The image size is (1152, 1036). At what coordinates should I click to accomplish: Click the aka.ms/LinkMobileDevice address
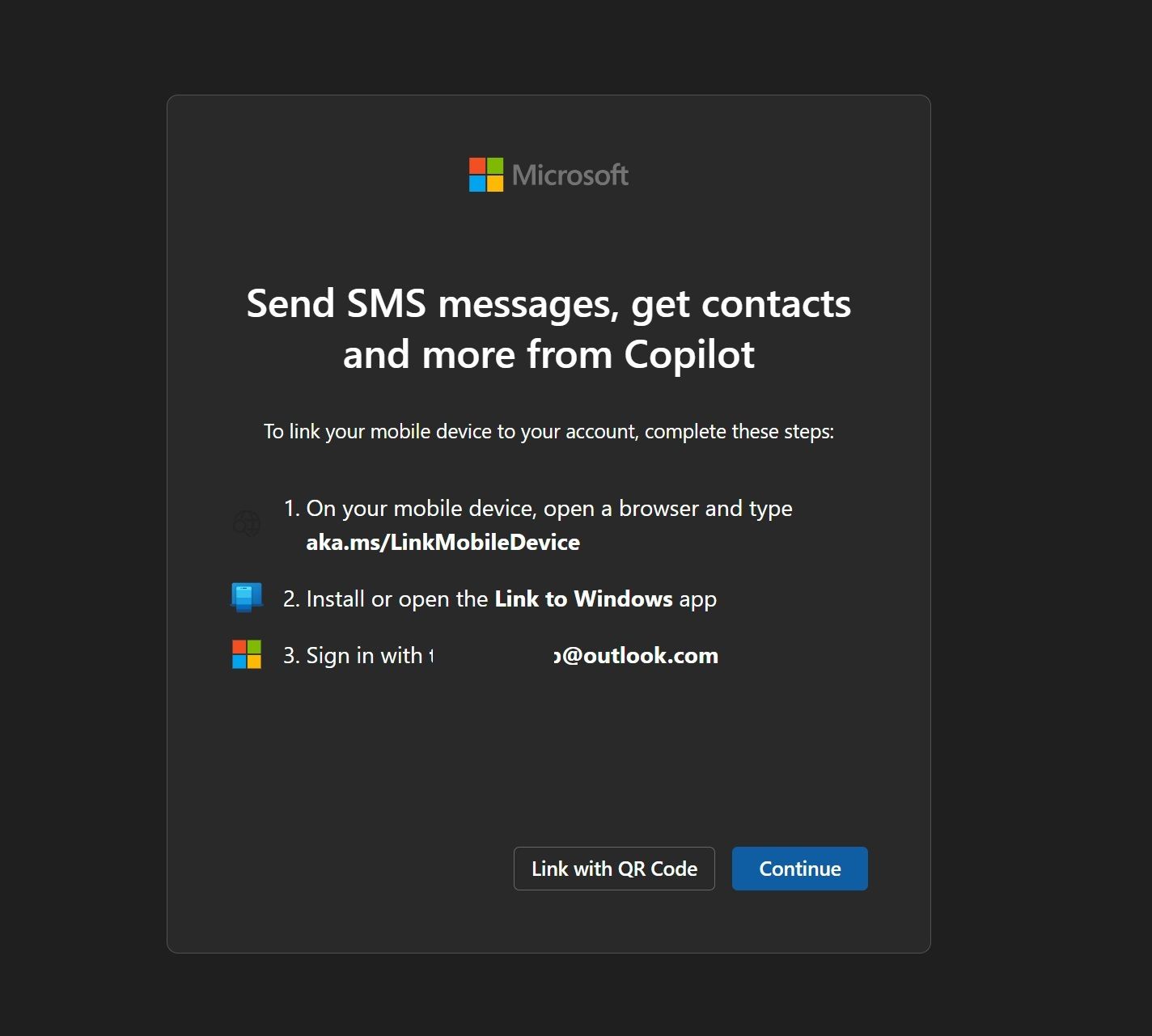click(x=443, y=542)
